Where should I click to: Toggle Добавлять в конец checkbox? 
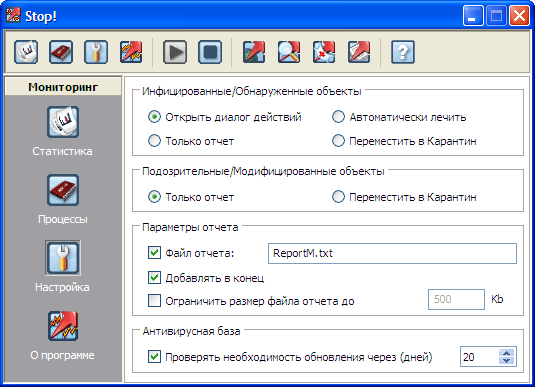pyautogui.click(x=154, y=277)
